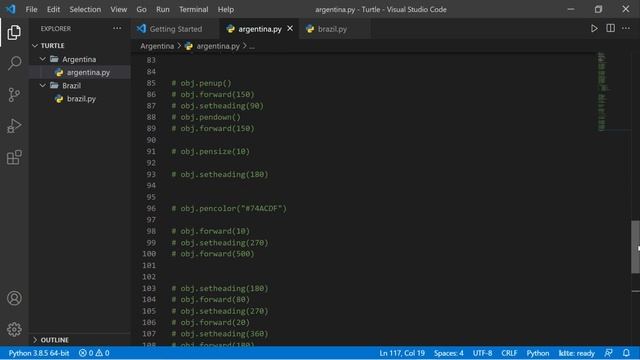The height and width of the screenshot is (360, 640).
Task: Open Explorer Views and More Actions ellipsis
Action: tap(117, 28)
